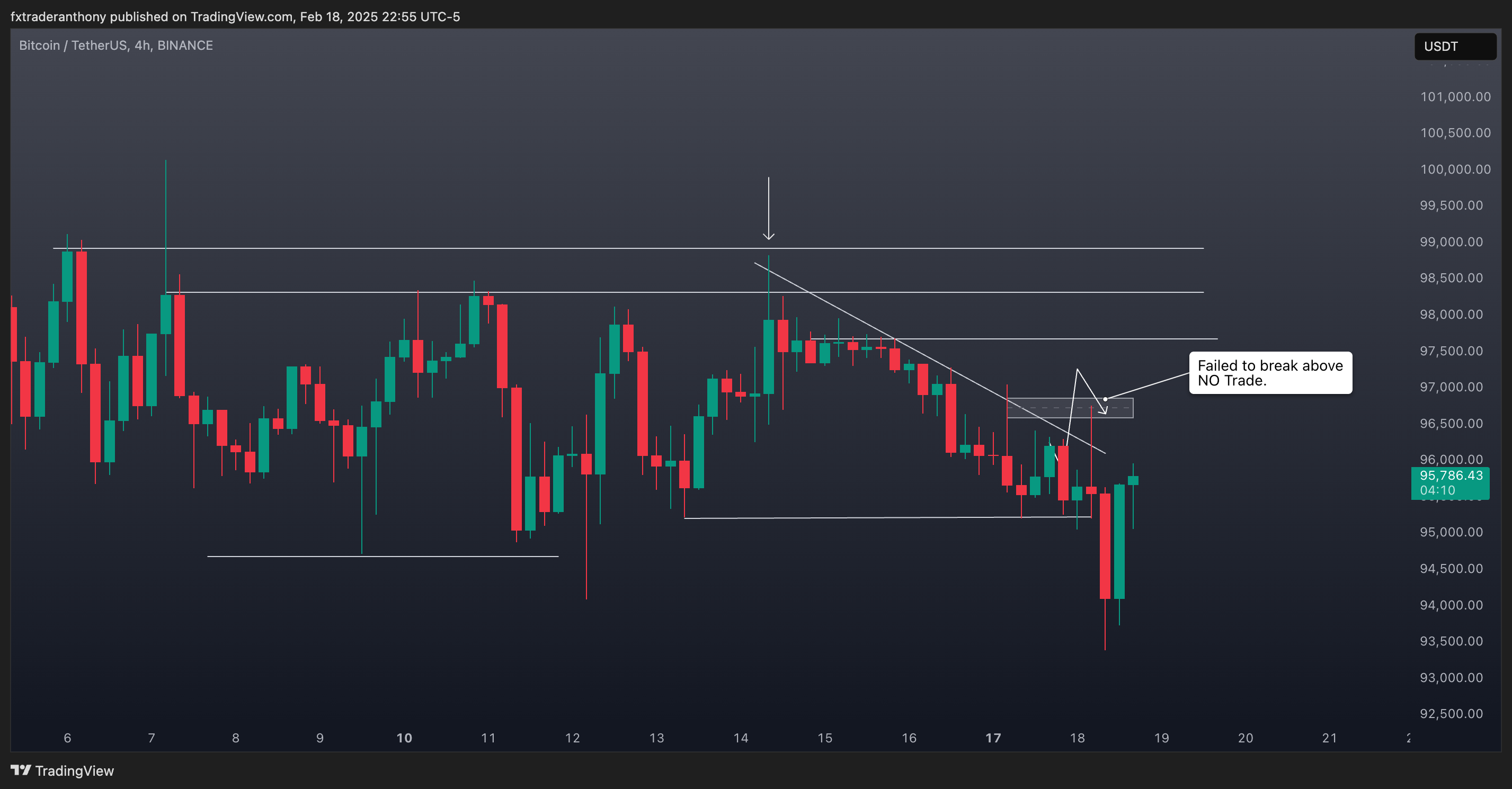This screenshot has width=1512, height=789.
Task: Click the 101,000.00 price axis label
Action: 1455,97
